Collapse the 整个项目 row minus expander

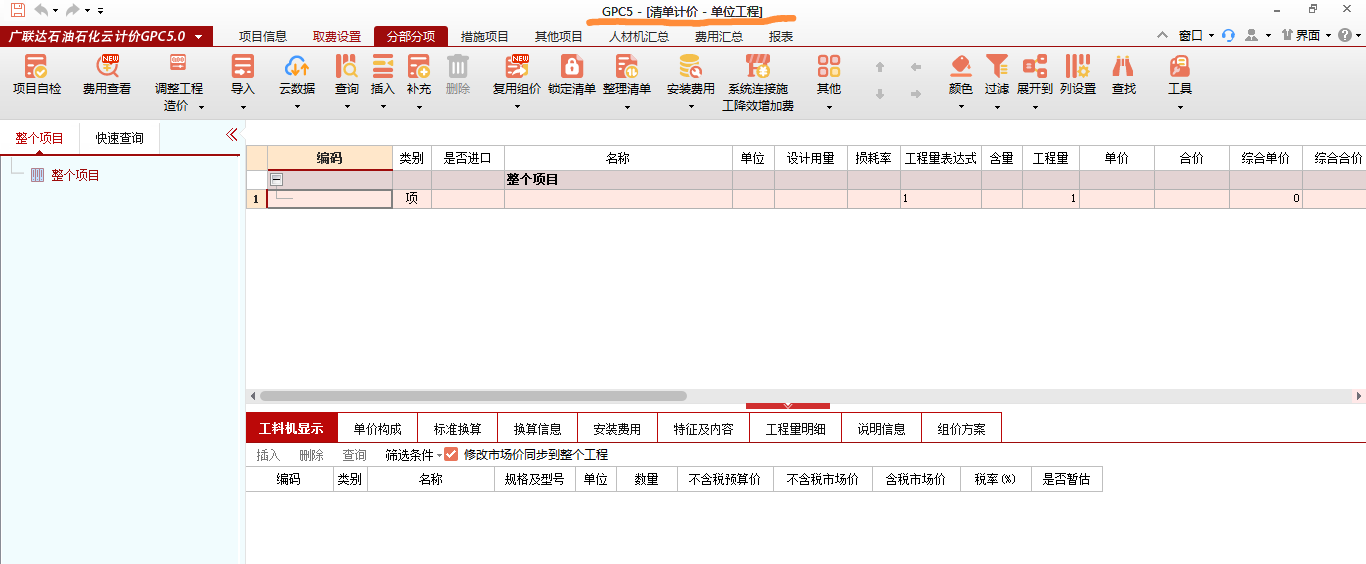(277, 180)
